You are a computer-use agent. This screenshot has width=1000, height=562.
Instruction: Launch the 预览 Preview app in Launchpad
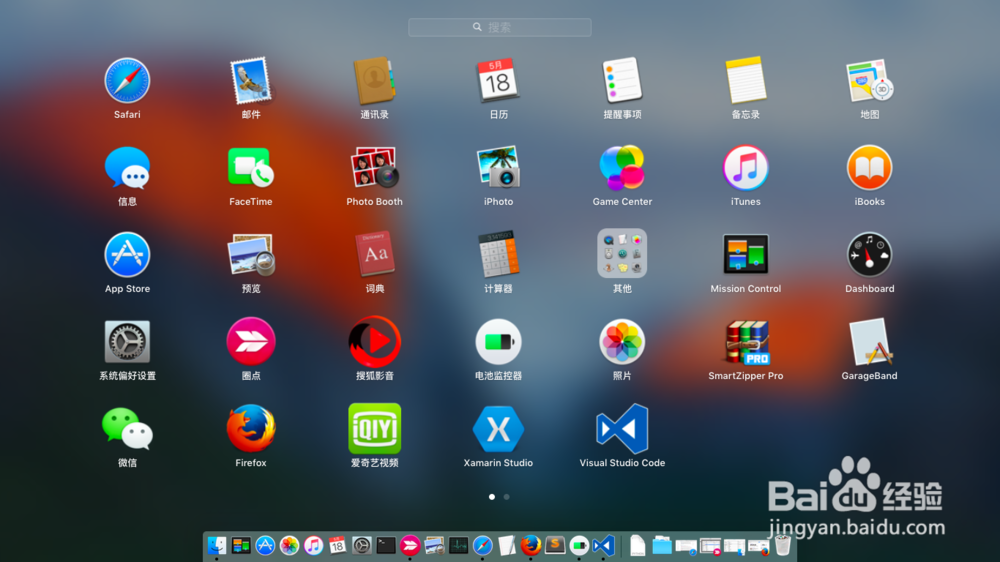coord(251,255)
